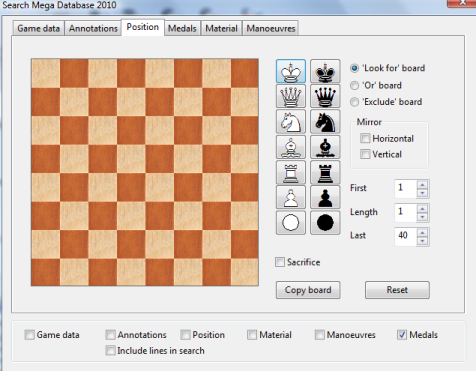Select the white circle wildcard piece
This screenshot has height=371, width=476.
[291, 223]
